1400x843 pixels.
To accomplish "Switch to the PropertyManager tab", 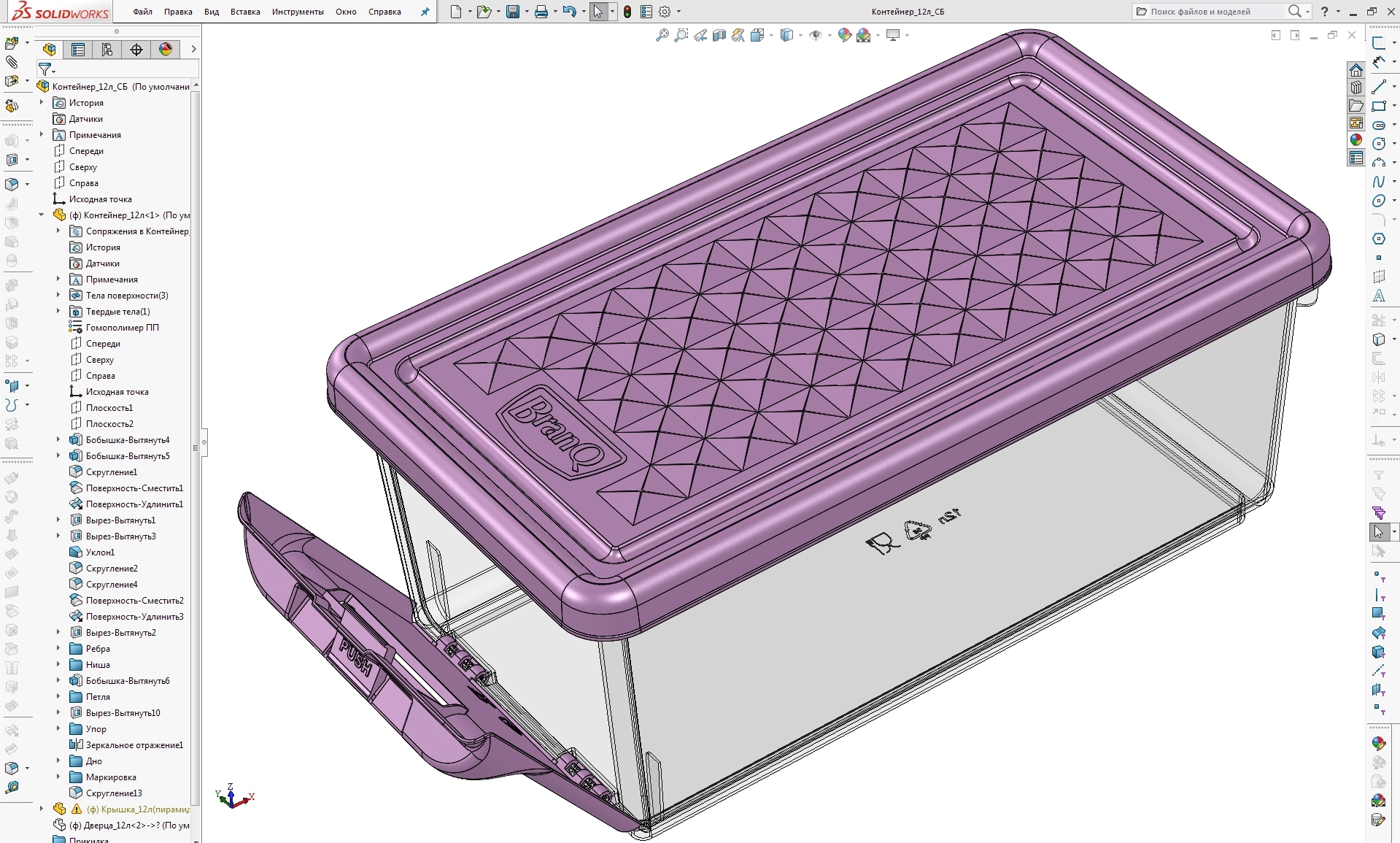I will point(78,50).
